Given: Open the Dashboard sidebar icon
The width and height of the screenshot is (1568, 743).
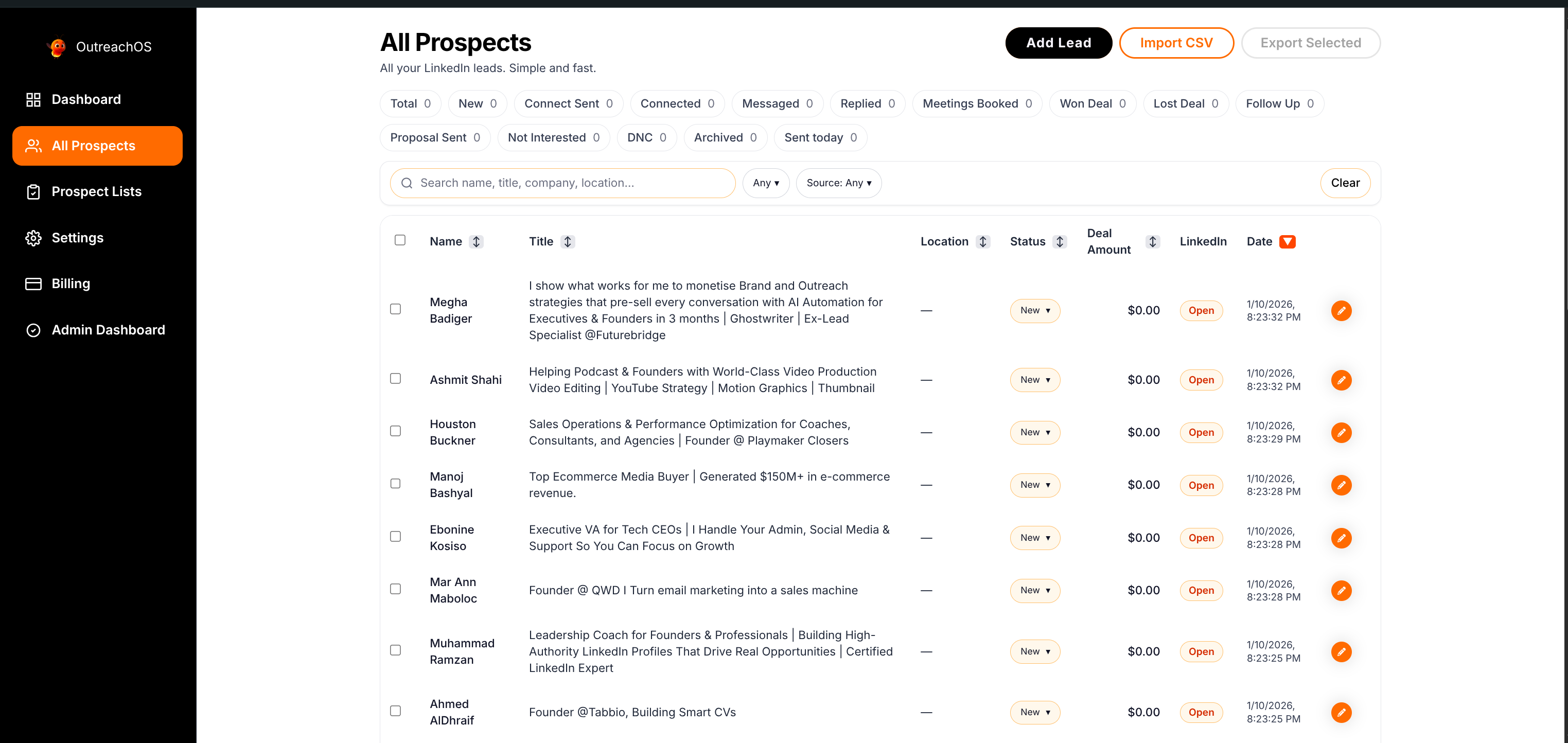Looking at the screenshot, I should point(33,99).
